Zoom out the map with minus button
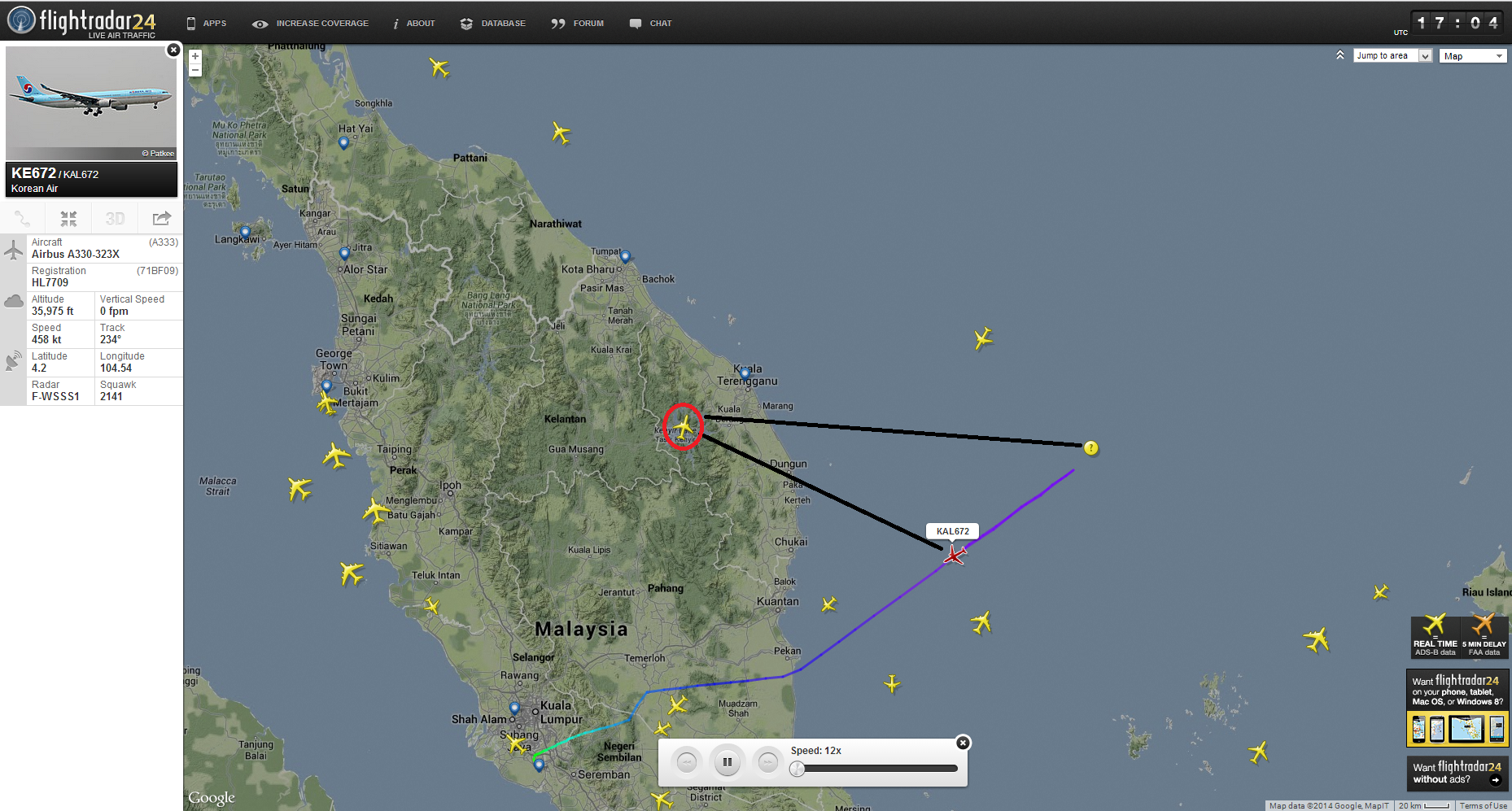 195,70
